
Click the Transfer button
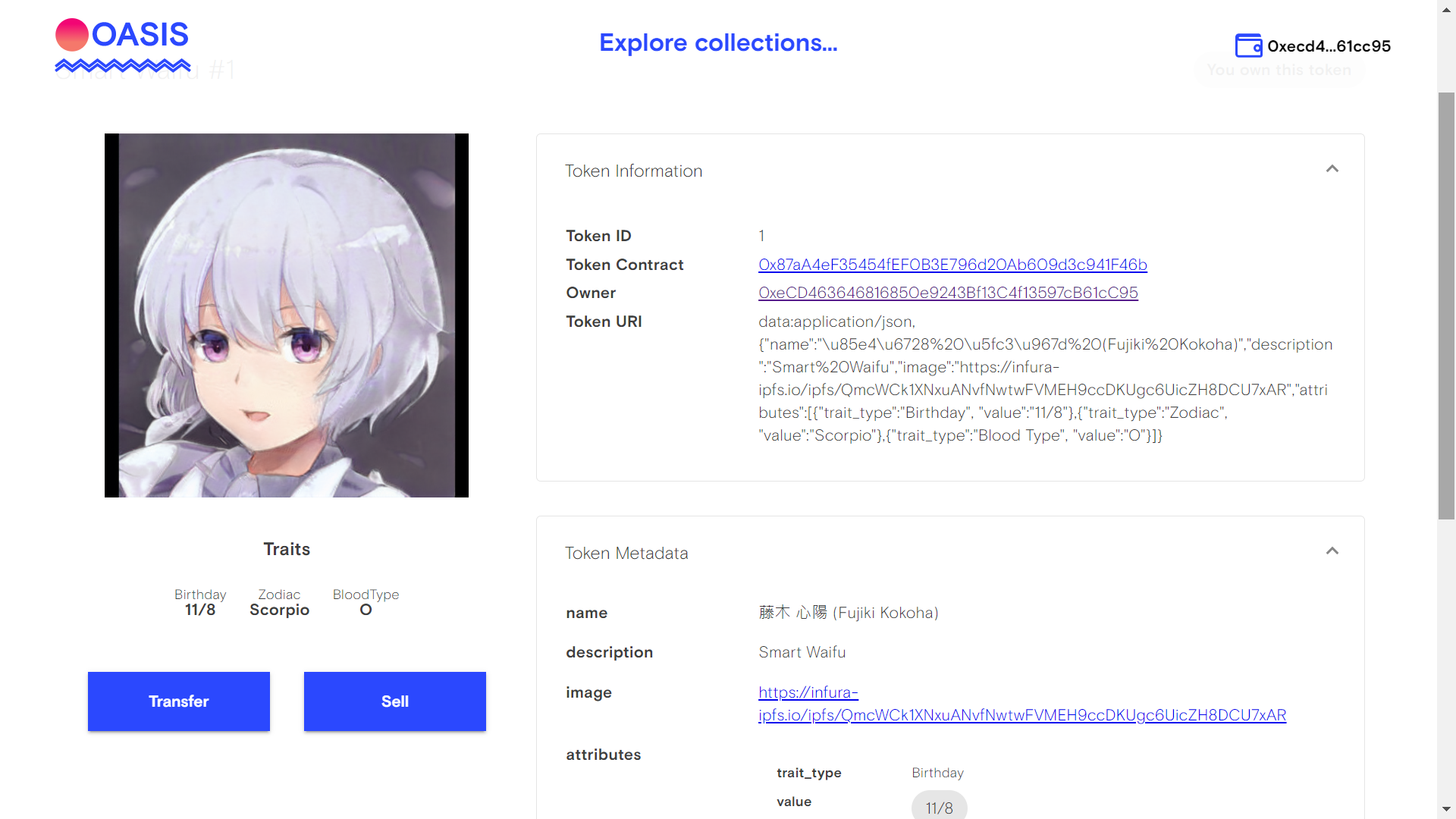[179, 701]
